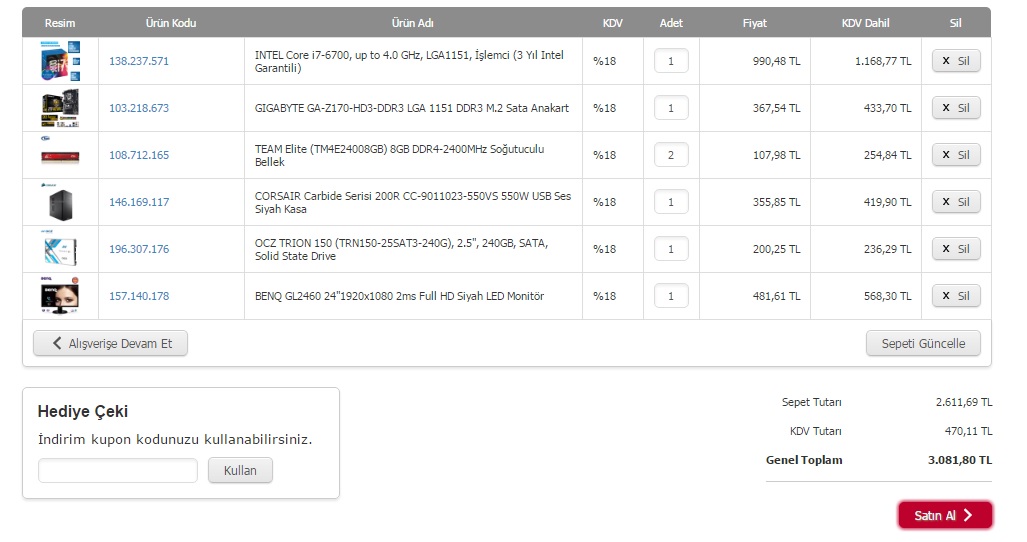Remove the BENQ monitor using Sil
The width and height of the screenshot is (1027, 542).
point(956,296)
